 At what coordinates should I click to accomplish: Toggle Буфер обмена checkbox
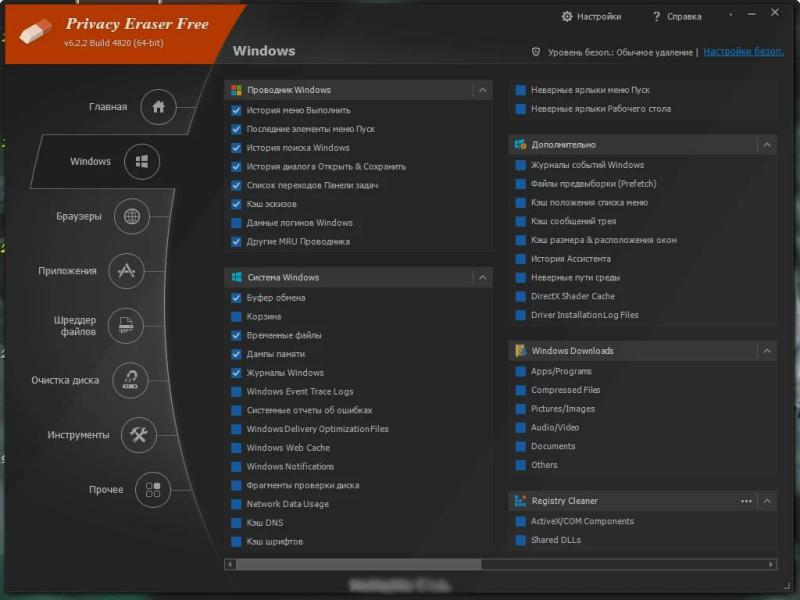click(x=236, y=298)
